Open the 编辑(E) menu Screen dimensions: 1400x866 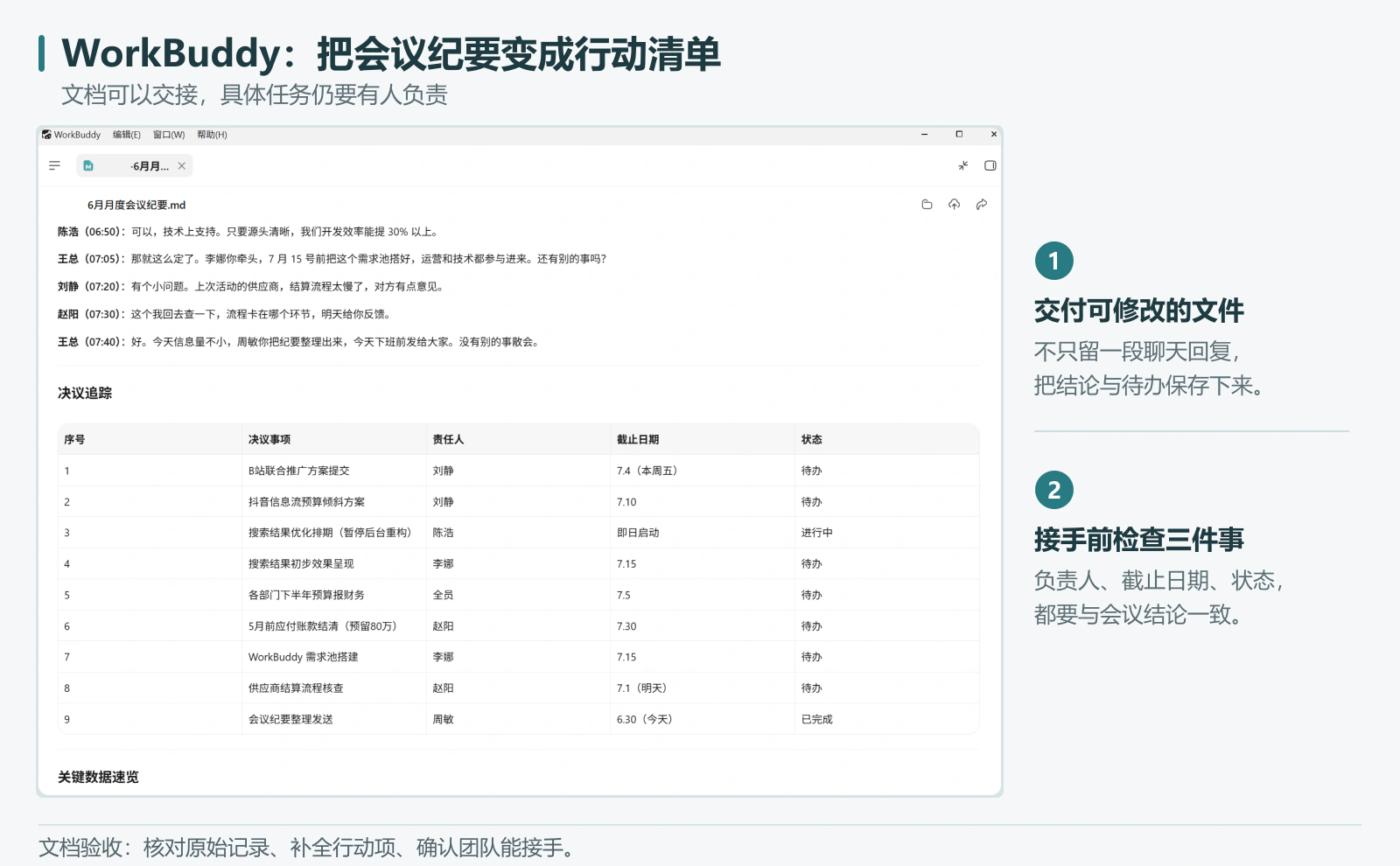127,135
